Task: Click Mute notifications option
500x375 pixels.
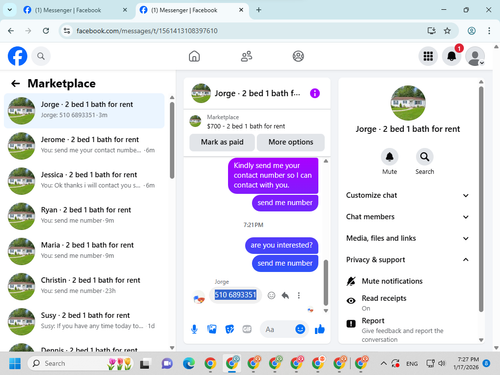Action: [x=408, y=281]
